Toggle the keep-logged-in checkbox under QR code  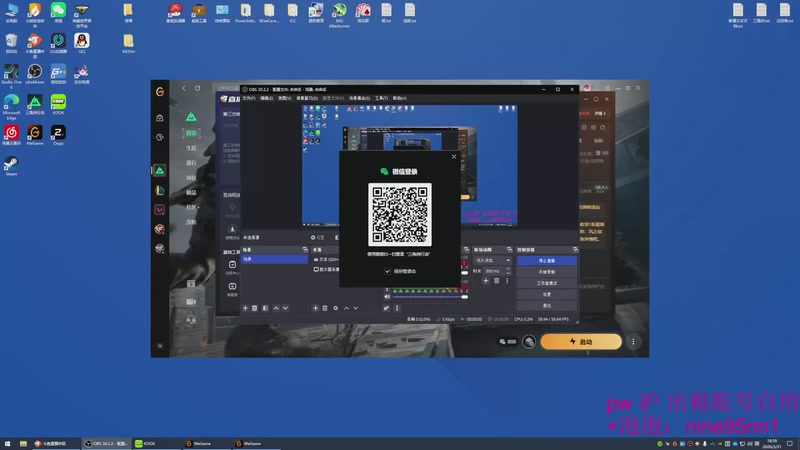coord(388,271)
